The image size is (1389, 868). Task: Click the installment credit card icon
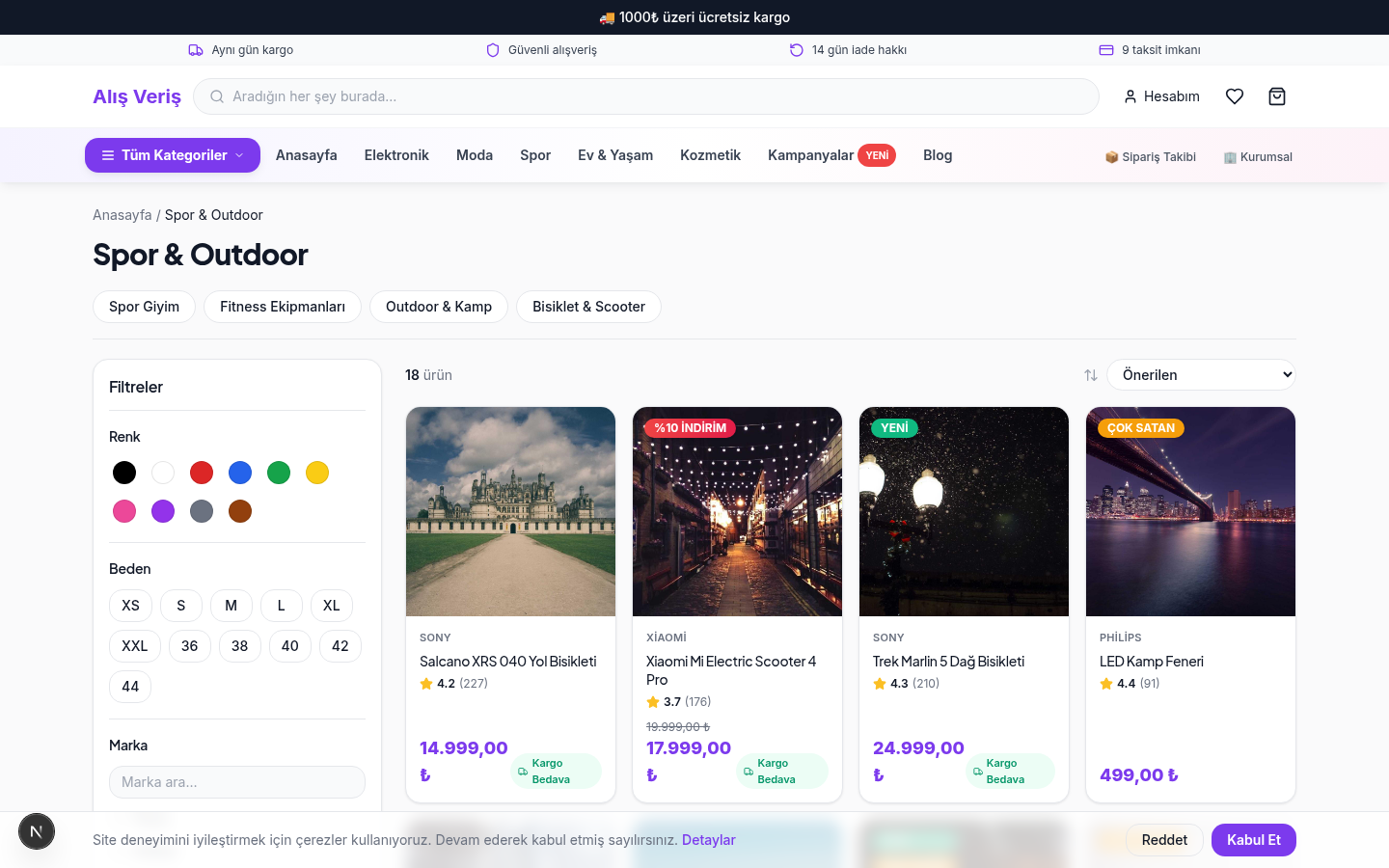(1106, 50)
